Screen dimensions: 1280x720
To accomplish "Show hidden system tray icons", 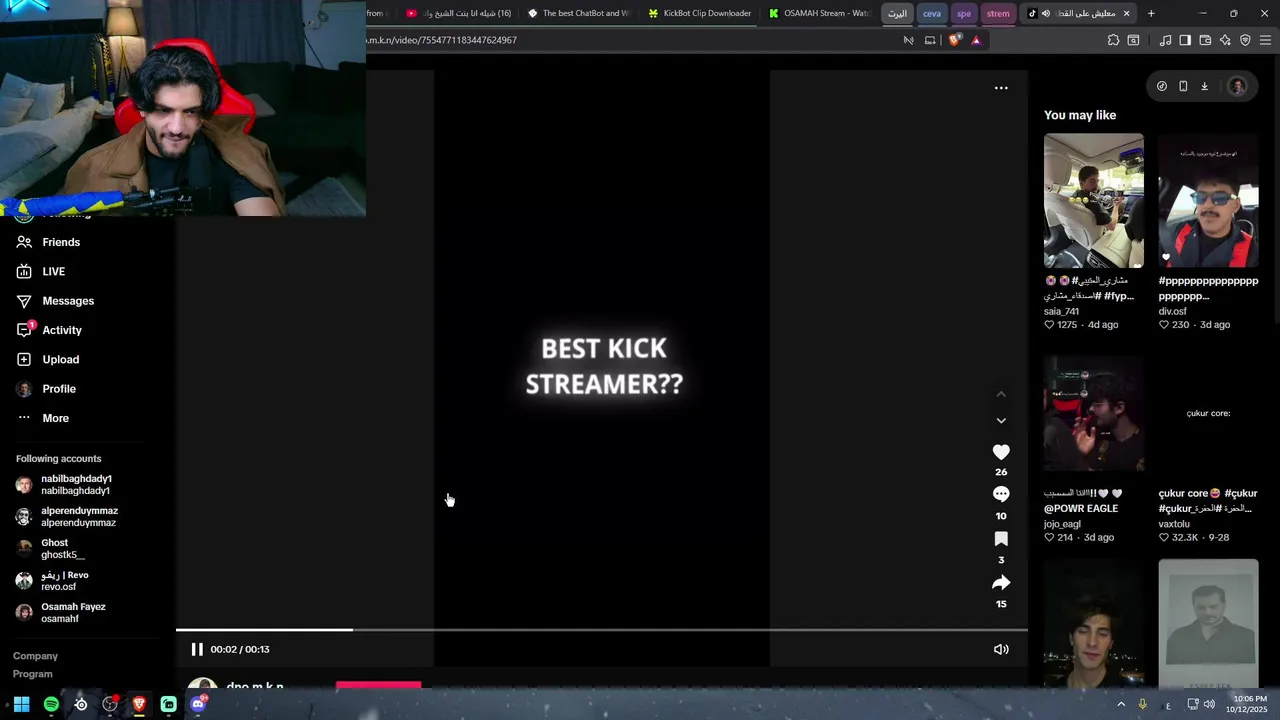I will coord(1121,704).
